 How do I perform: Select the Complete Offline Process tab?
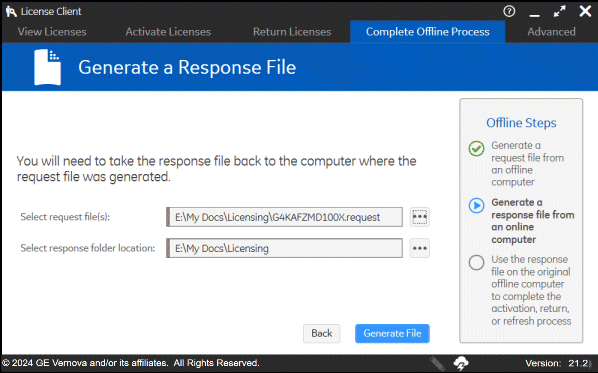tap(428, 32)
